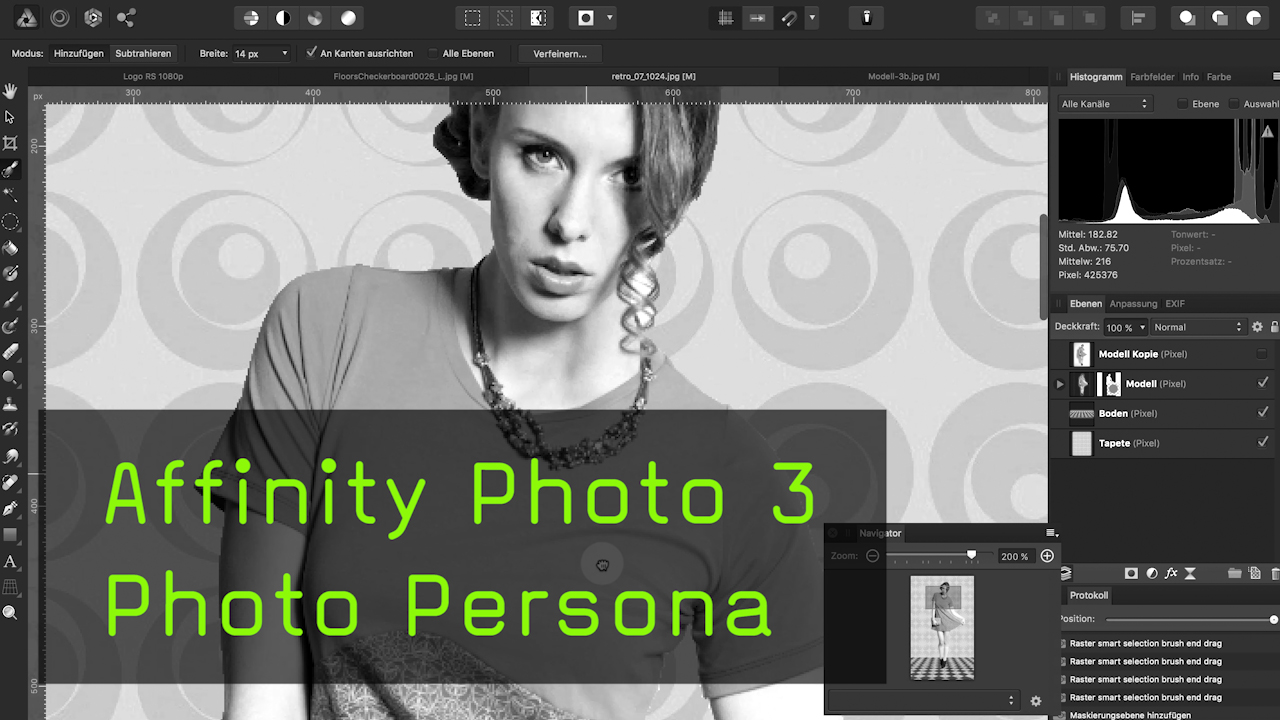1280x720 pixels.
Task: Apply Auto Levels from the top toolbar
Action: pos(251,18)
